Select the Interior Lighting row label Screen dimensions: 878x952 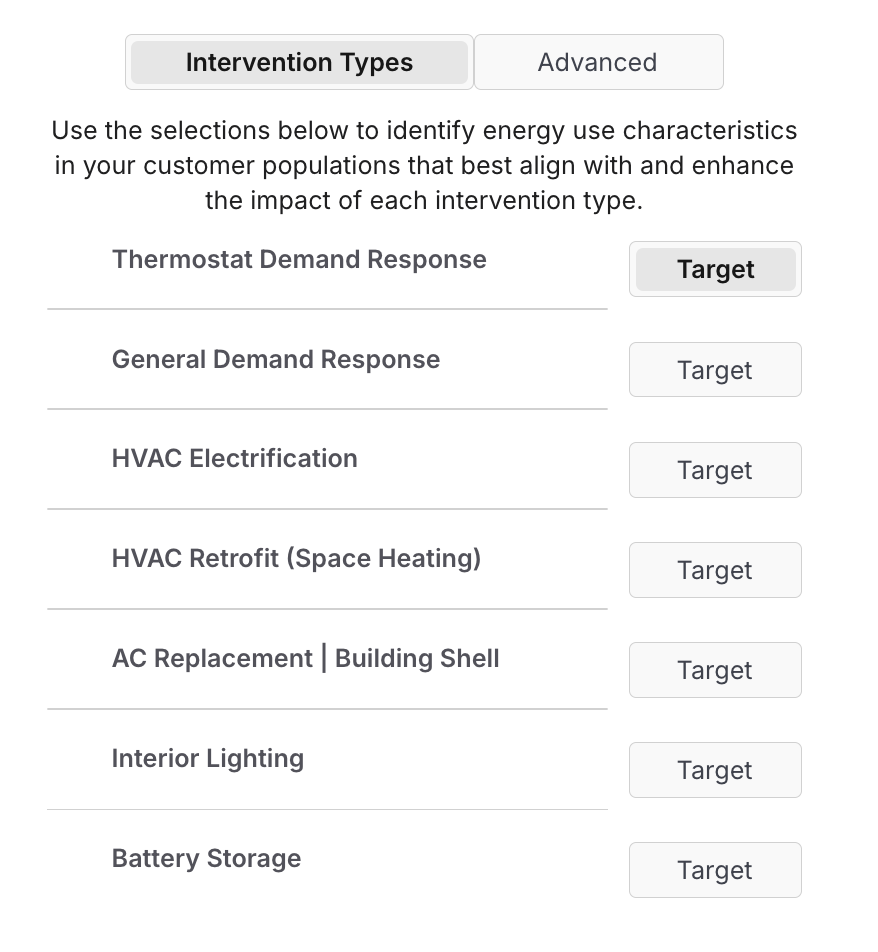tap(207, 758)
